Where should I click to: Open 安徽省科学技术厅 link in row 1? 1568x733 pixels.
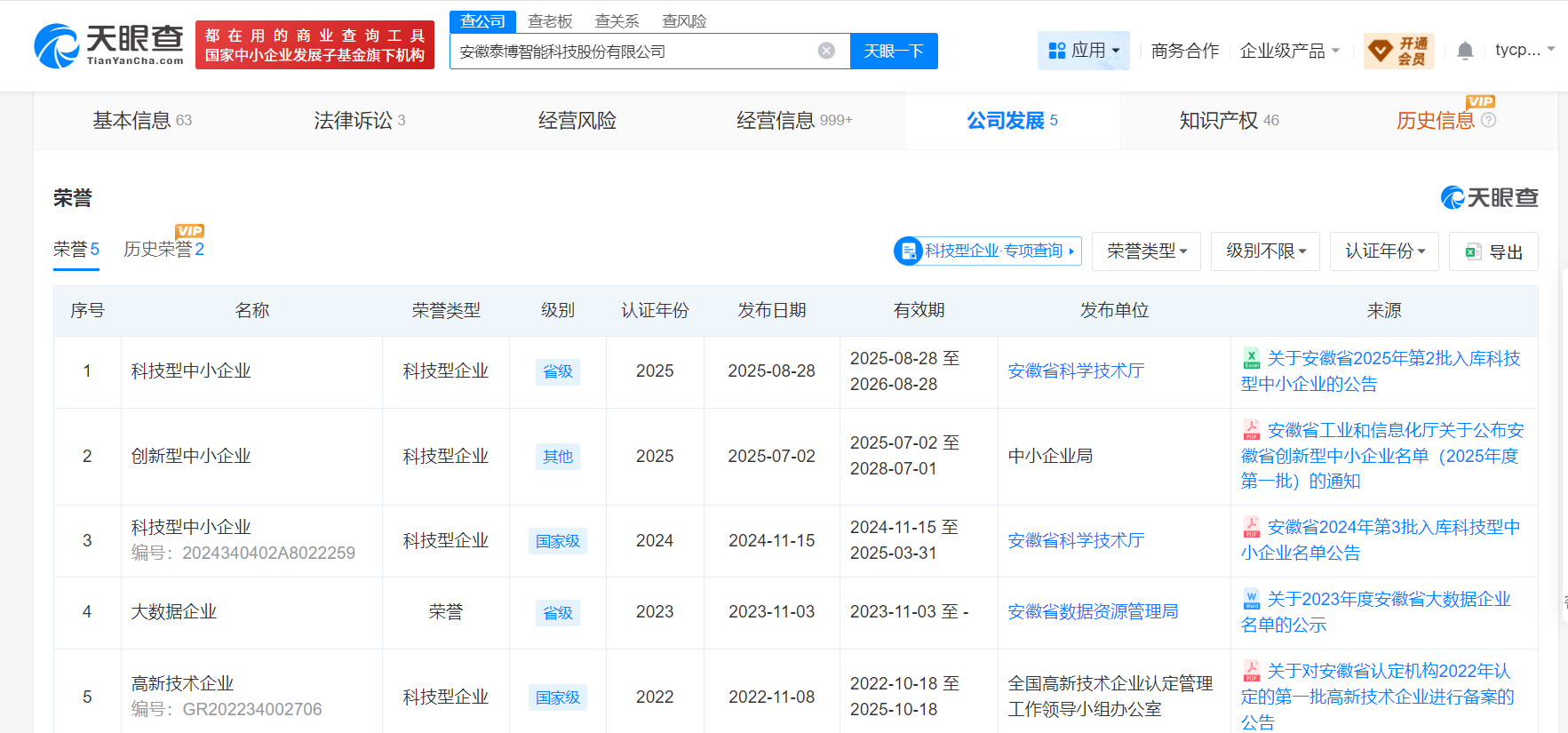1076,371
